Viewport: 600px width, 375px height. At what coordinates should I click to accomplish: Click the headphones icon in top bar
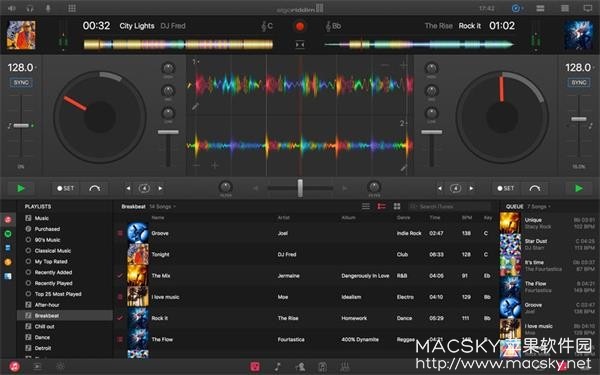[30, 8]
